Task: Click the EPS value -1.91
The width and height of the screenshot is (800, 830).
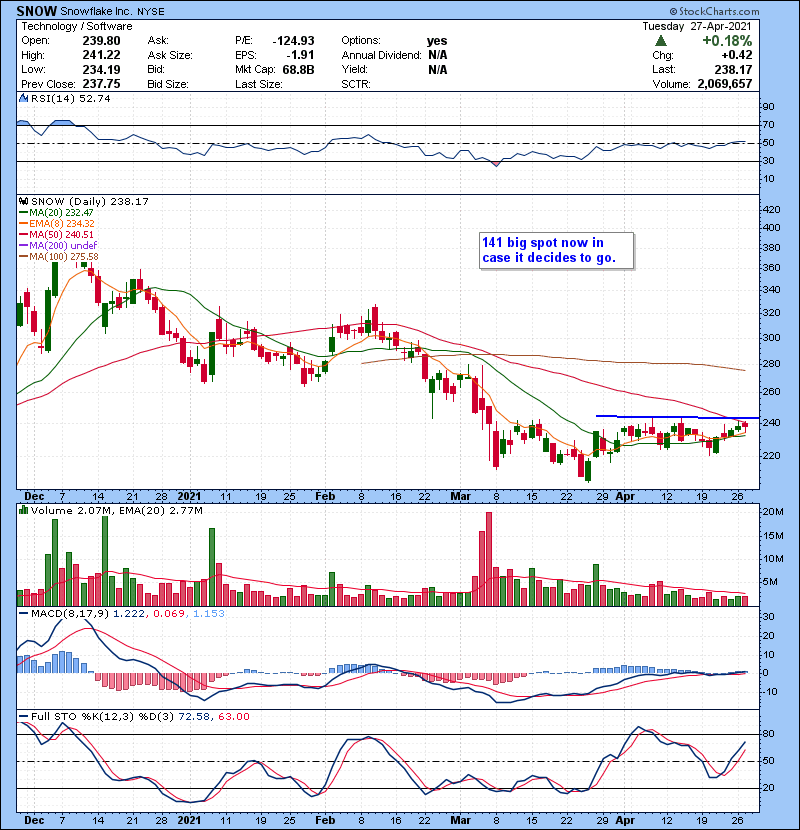Action: (x=300, y=55)
